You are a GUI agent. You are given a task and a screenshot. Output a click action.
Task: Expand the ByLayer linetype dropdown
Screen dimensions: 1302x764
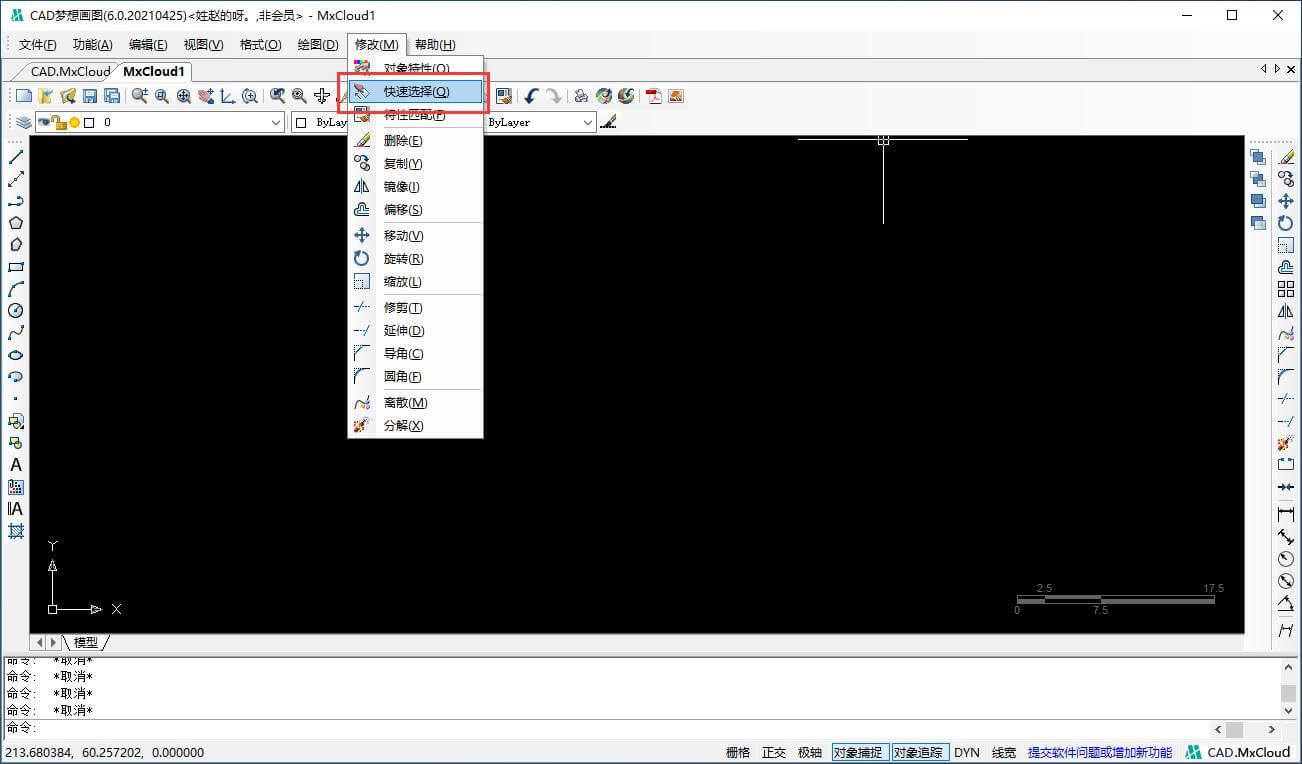pos(588,122)
